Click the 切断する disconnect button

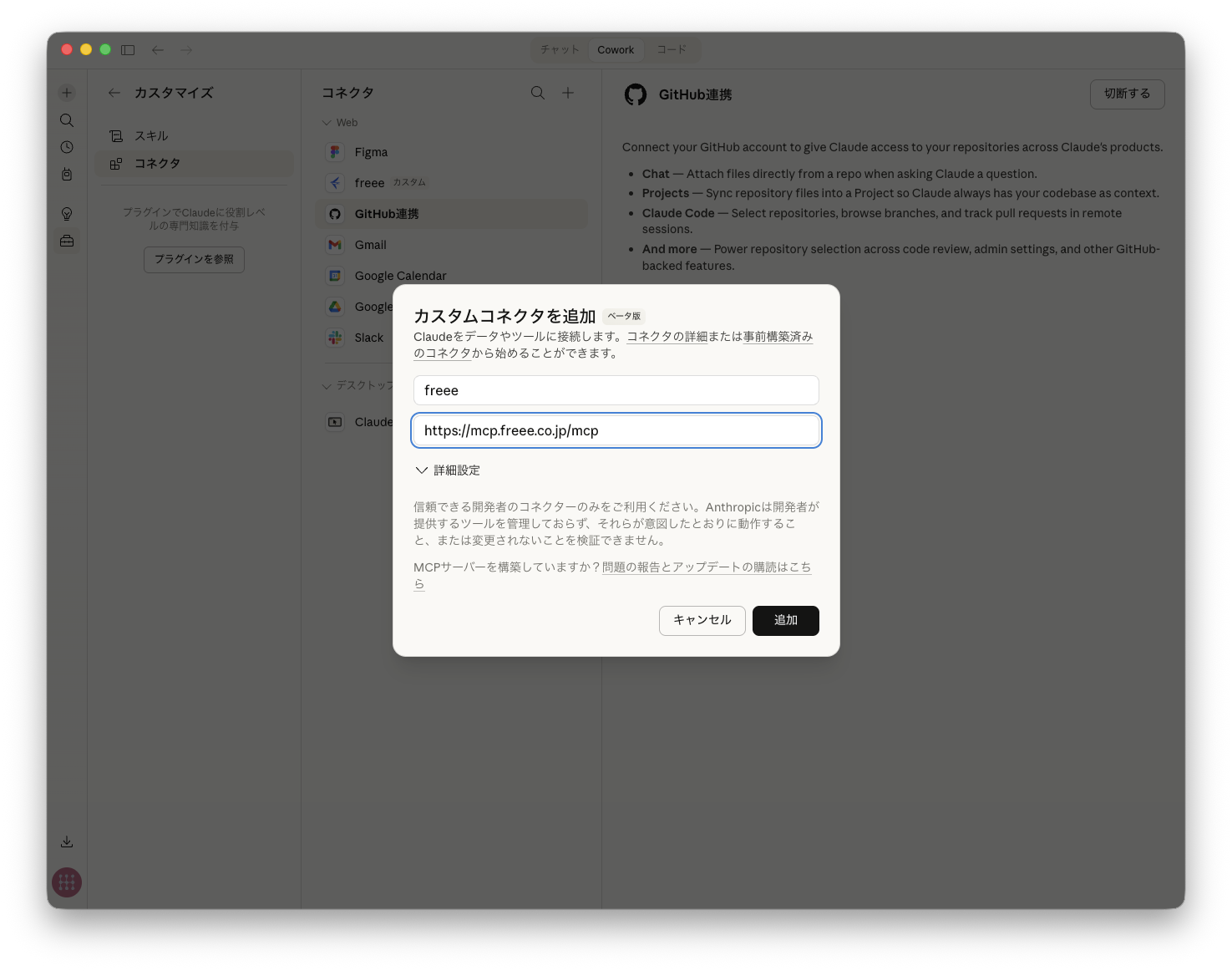point(1127,94)
